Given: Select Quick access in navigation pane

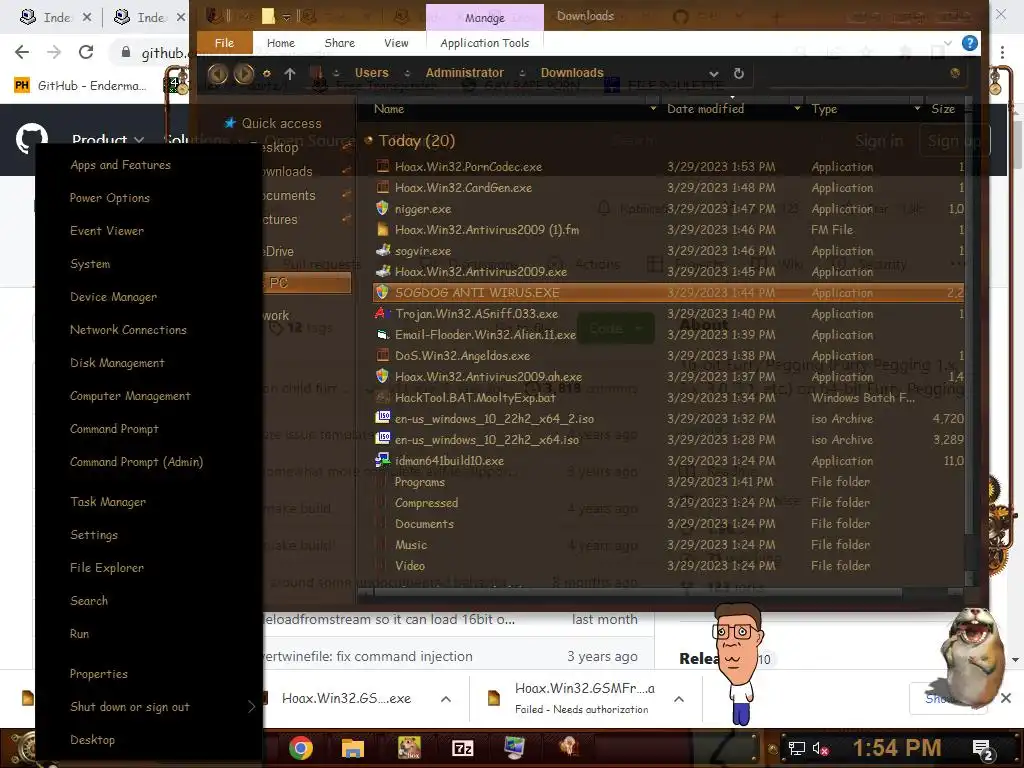Looking at the screenshot, I should pyautogui.click(x=281, y=123).
